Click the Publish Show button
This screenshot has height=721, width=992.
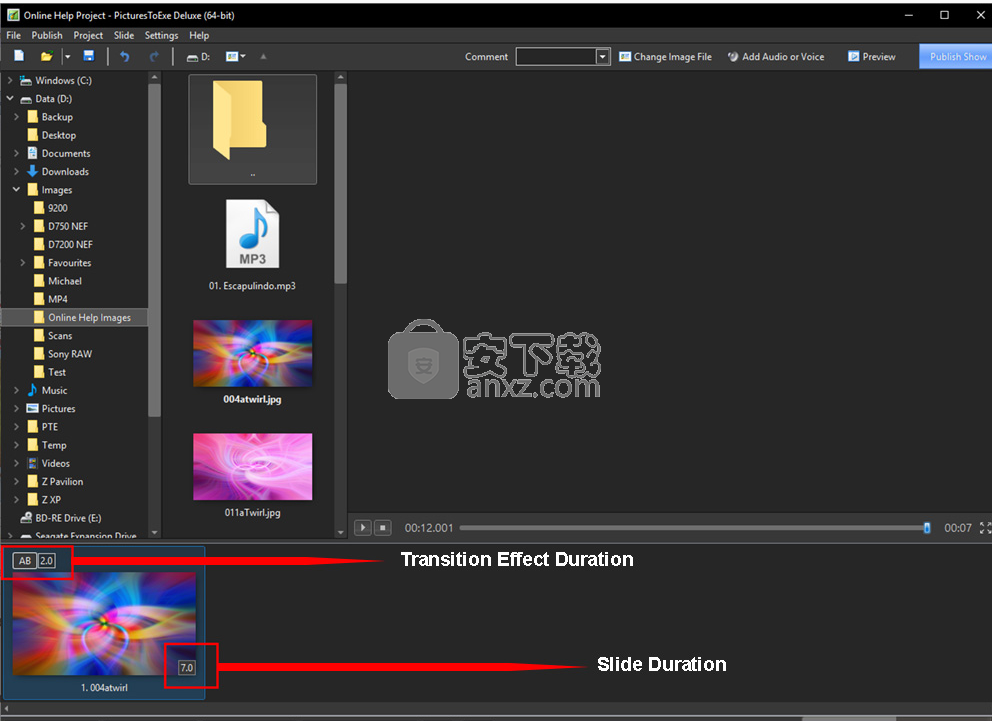tap(955, 56)
